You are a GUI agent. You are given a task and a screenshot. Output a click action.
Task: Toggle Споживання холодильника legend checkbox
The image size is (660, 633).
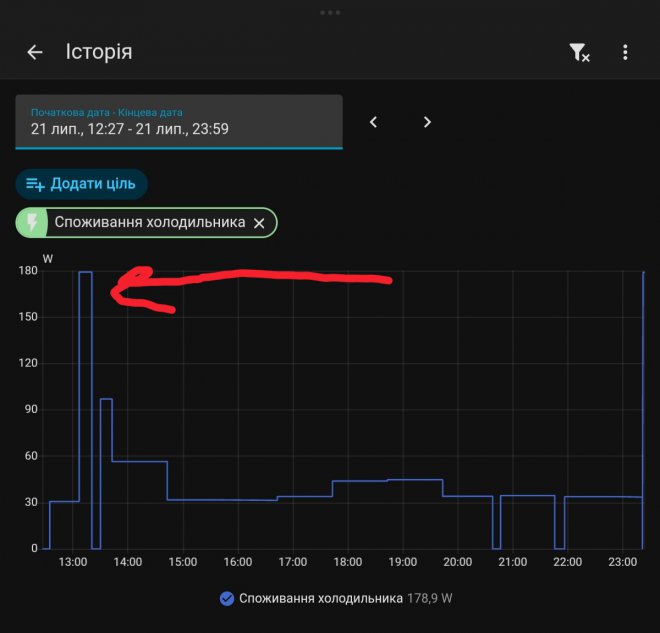click(x=227, y=598)
